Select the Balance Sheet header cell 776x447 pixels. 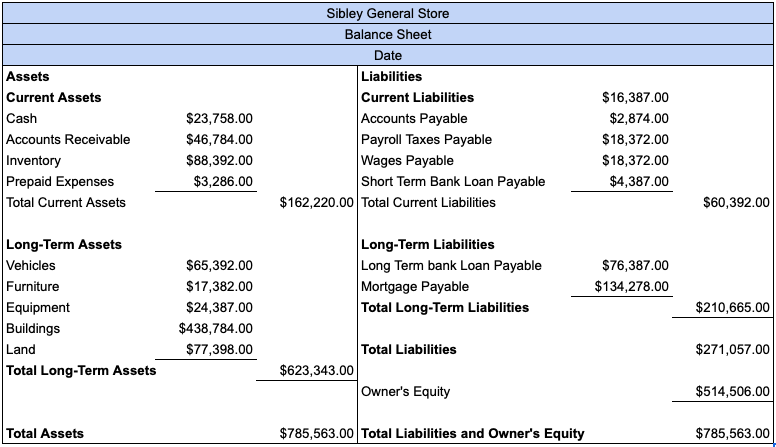pyautogui.click(x=388, y=34)
